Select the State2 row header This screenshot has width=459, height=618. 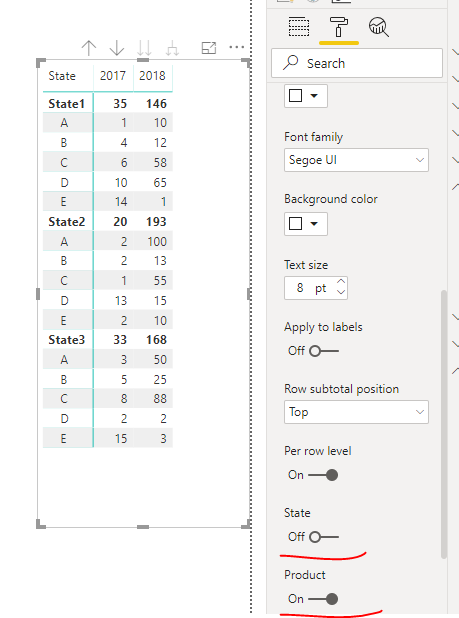(x=67, y=222)
